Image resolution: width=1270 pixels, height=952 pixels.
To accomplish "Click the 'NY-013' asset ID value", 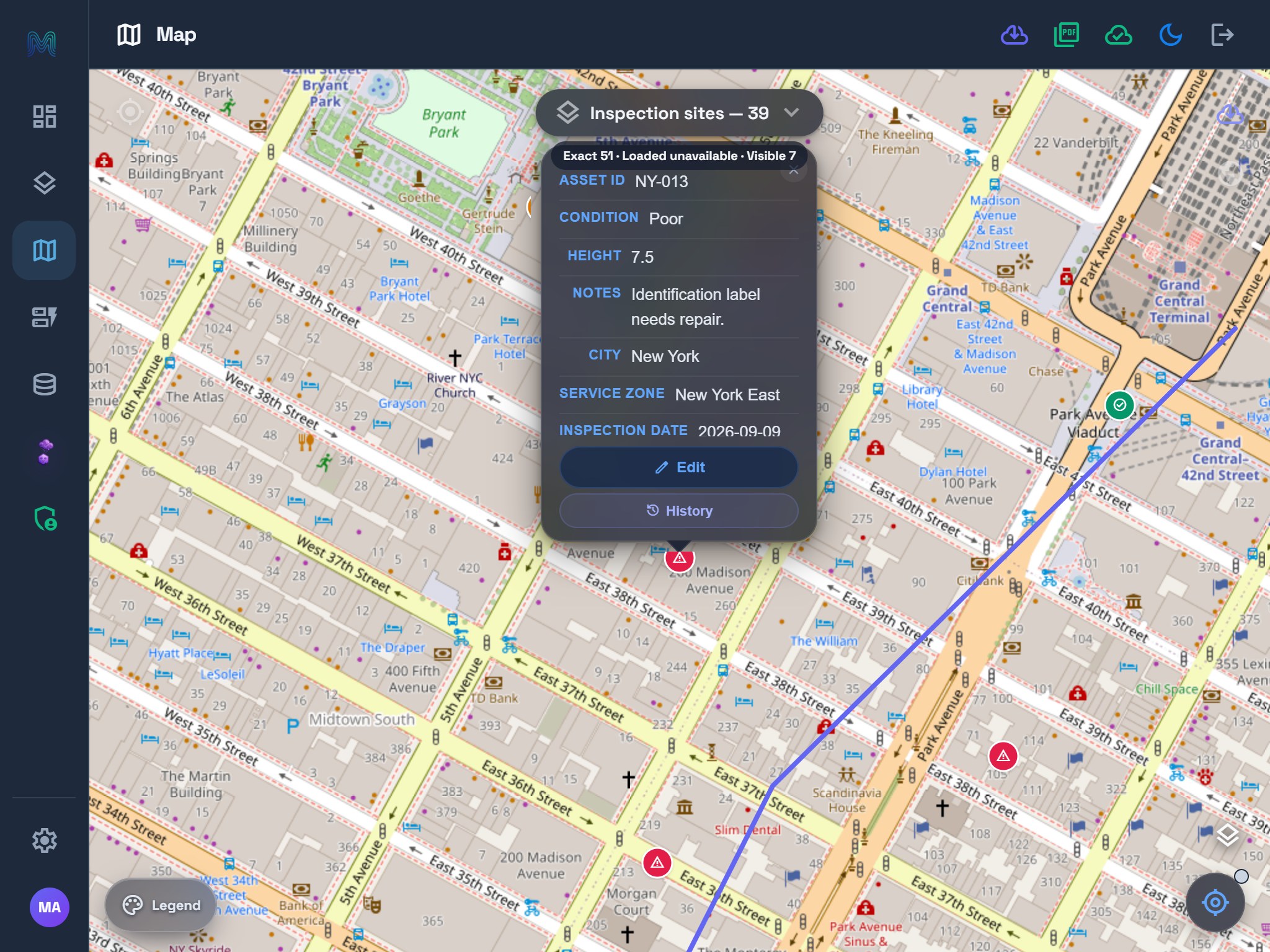I will pos(662,182).
